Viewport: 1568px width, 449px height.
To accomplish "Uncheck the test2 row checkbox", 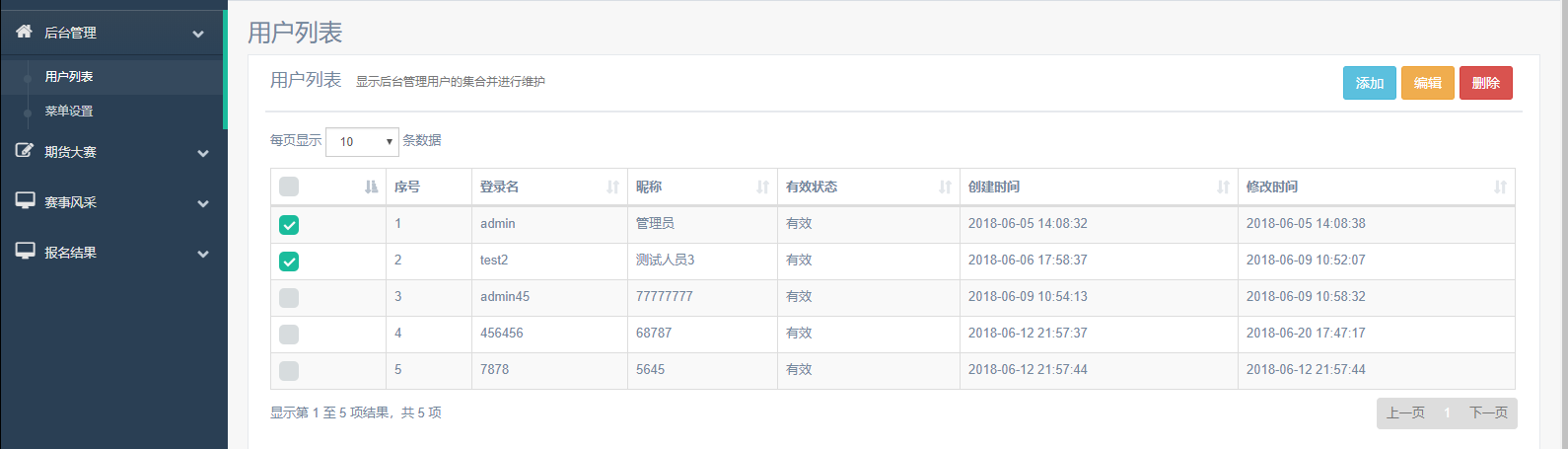I will 289,262.
